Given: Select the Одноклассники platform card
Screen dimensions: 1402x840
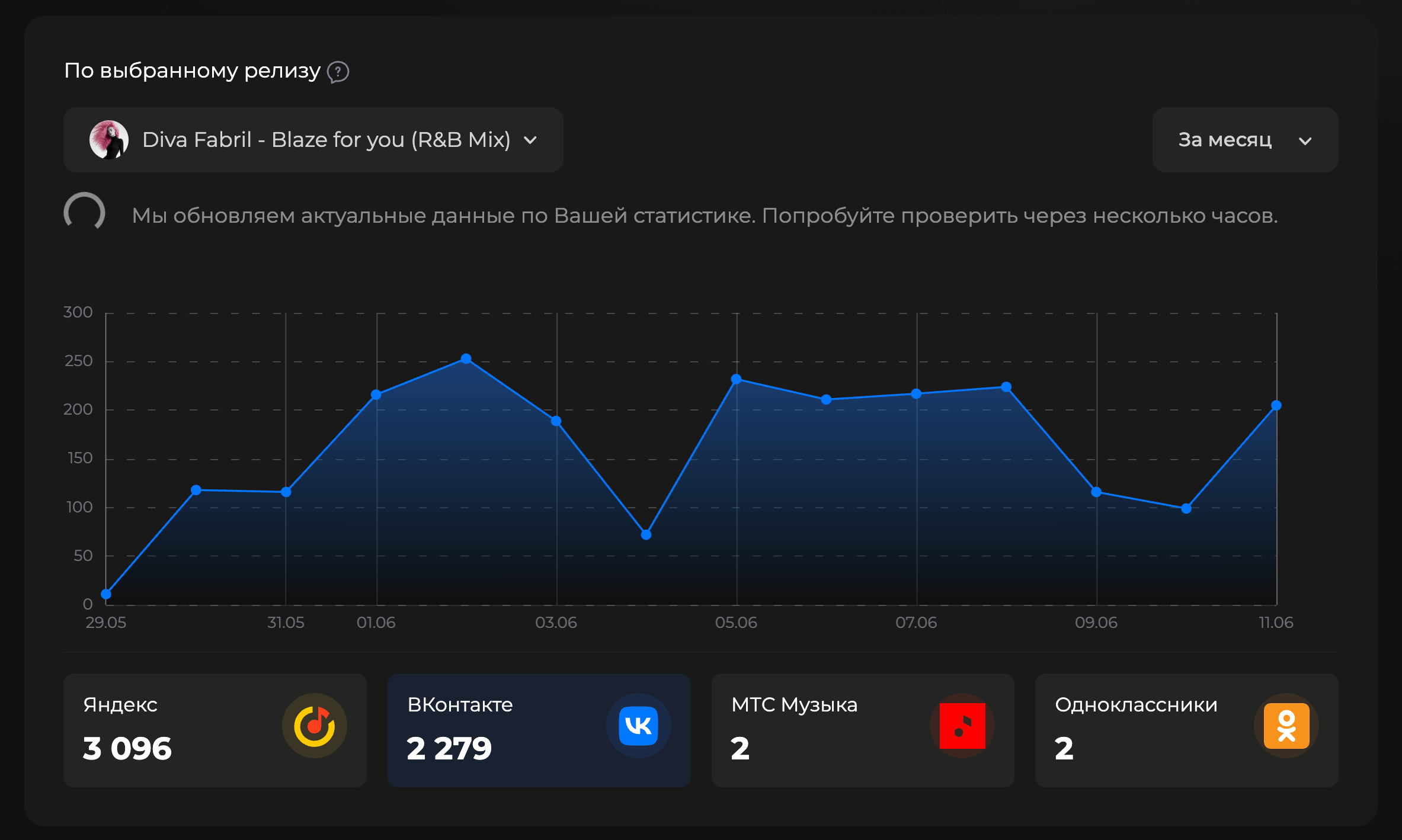Looking at the screenshot, I should point(1186,730).
